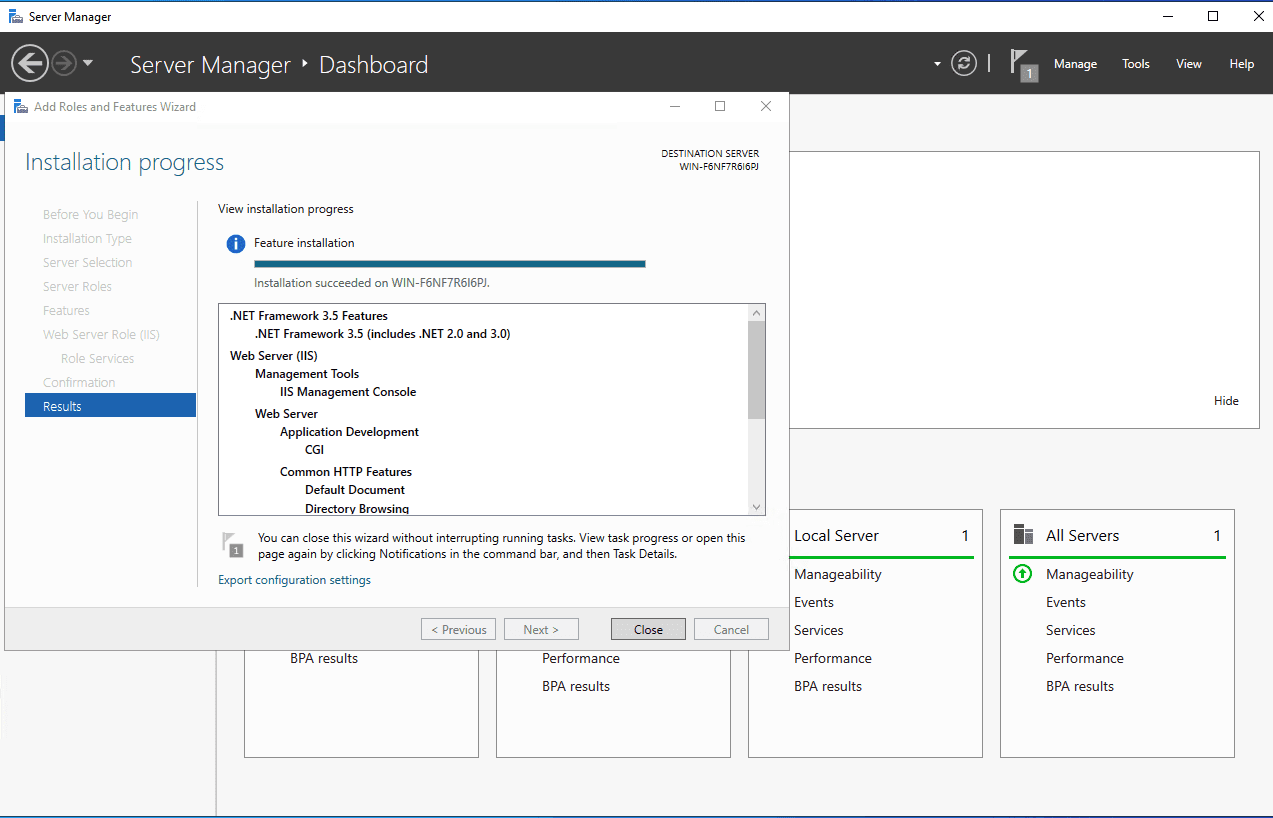Open the Tools menu
The image size is (1273, 818).
pos(1135,64)
